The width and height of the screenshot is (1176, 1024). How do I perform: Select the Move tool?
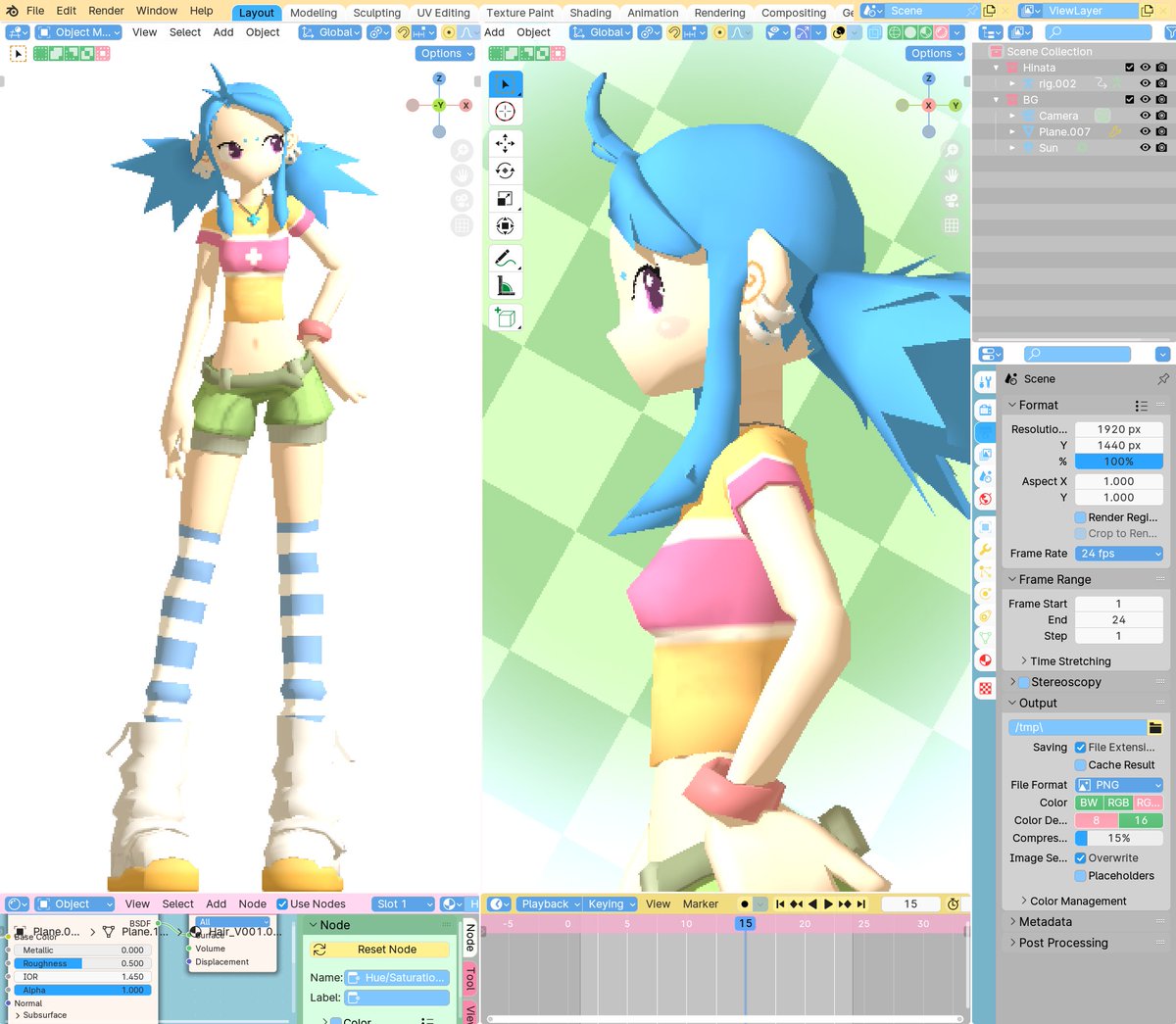[x=505, y=143]
